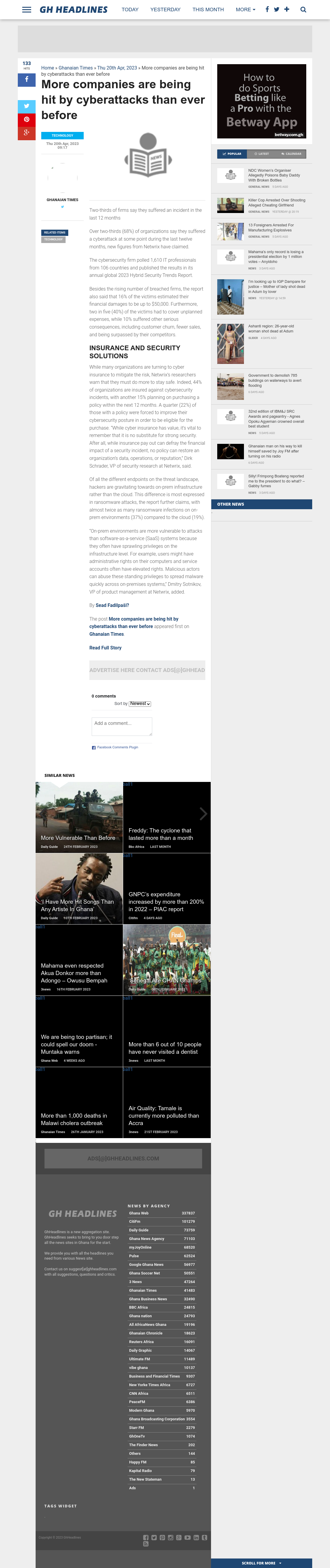330x1568 pixels.
Task: Select The New Statesman agency row
Action: click(x=162, y=1479)
